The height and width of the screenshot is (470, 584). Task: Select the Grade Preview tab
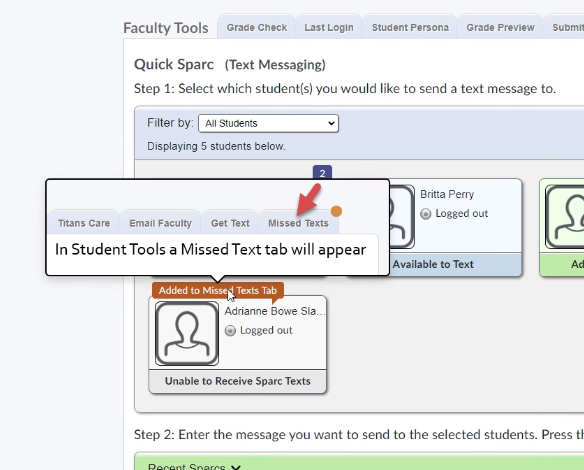500,27
